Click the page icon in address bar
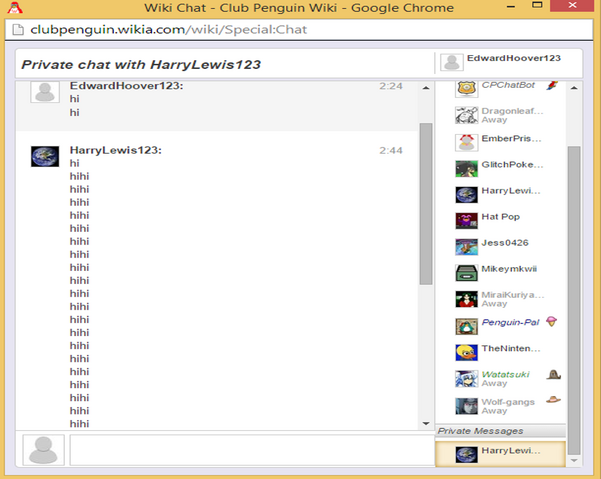This screenshot has width=601, height=479. 18,30
